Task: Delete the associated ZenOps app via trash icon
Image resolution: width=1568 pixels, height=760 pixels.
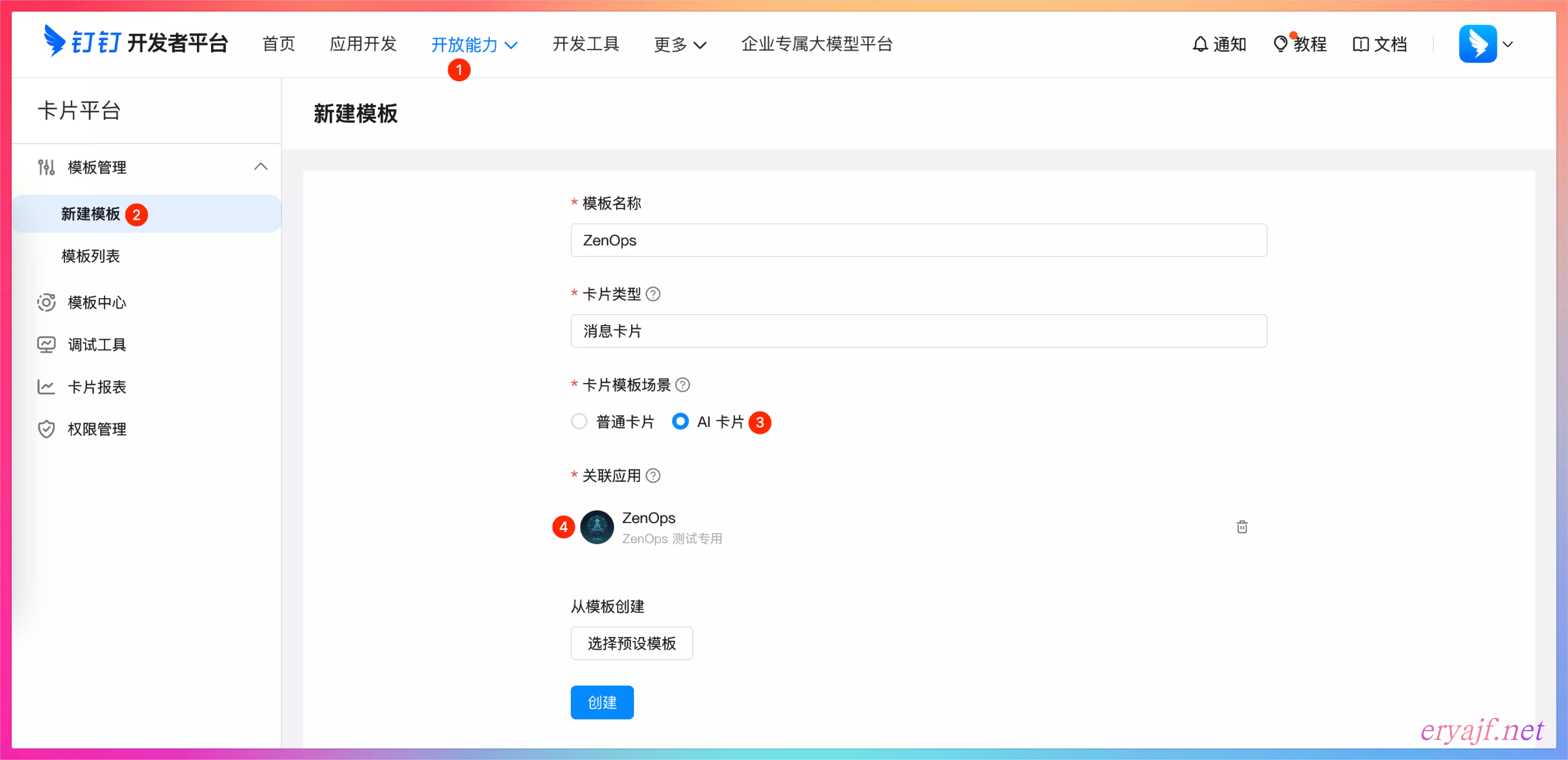Action: tap(1242, 527)
